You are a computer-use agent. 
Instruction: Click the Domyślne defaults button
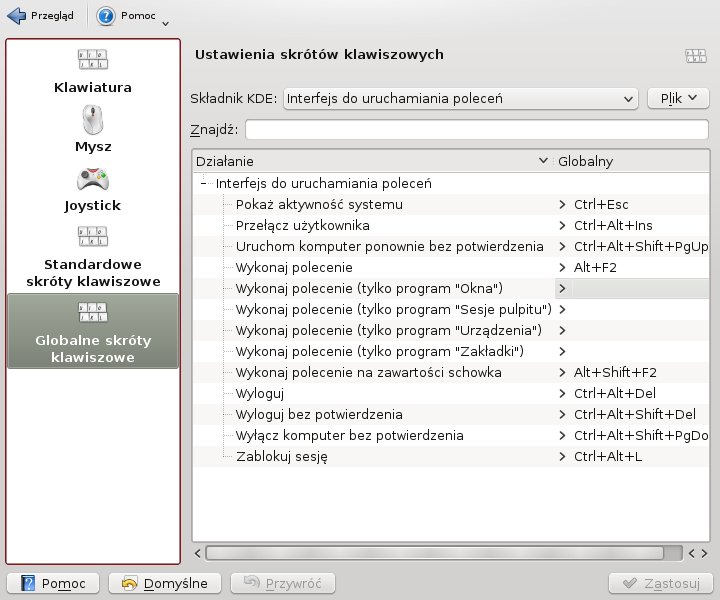pos(164,584)
